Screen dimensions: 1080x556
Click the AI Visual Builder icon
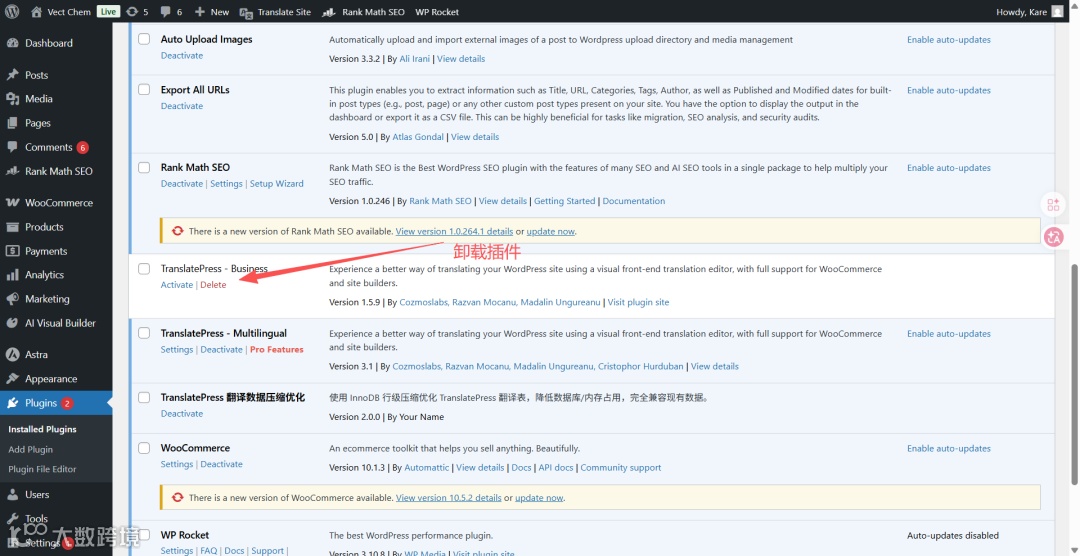pyautogui.click(x=12, y=322)
